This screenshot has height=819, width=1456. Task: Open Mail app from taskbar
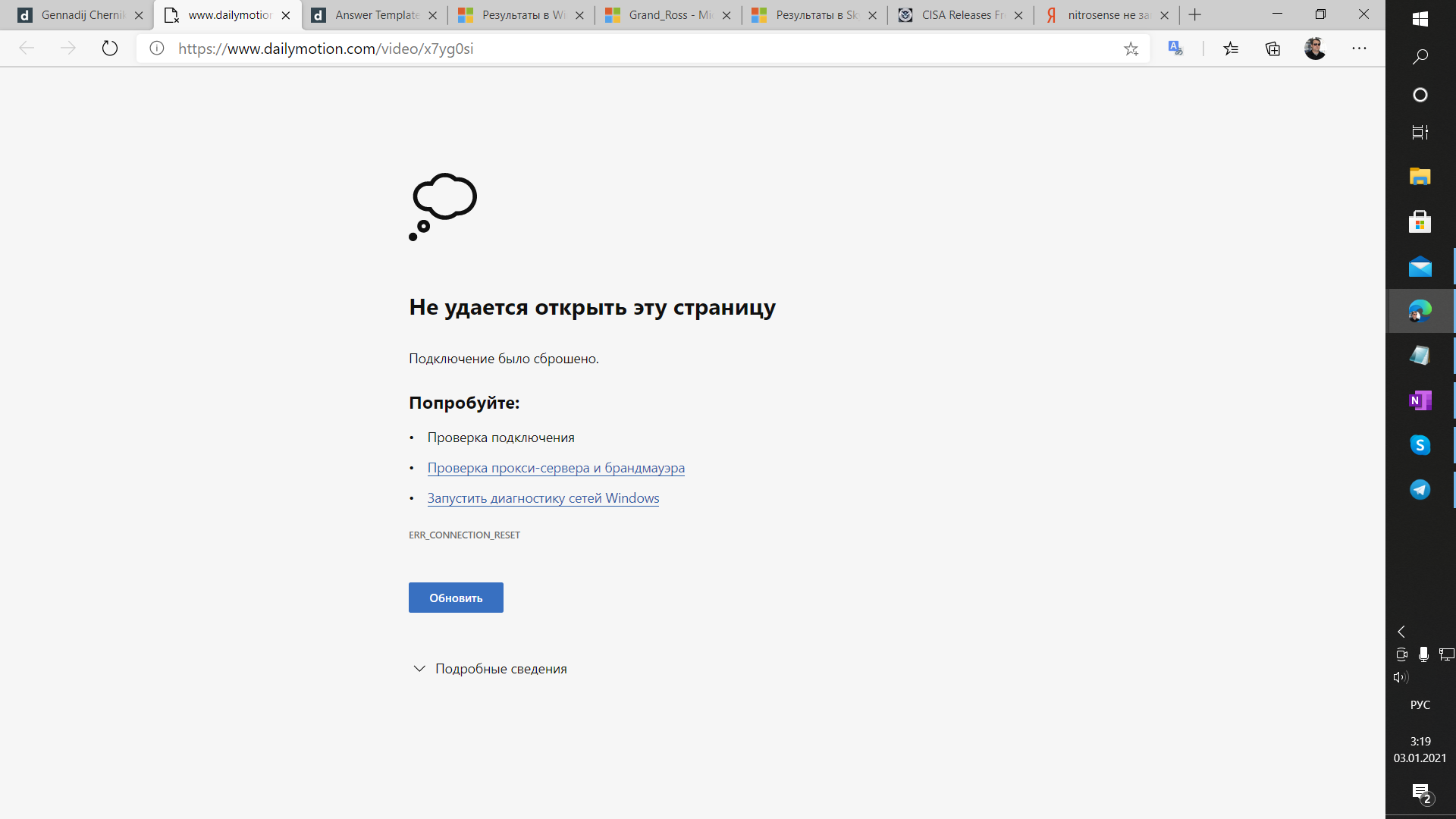1420,266
